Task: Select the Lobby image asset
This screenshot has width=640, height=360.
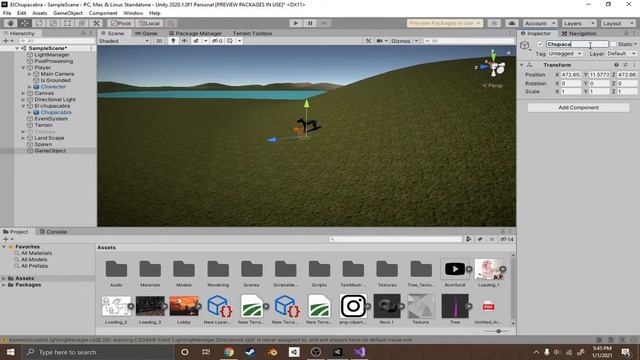Action: pos(184,309)
